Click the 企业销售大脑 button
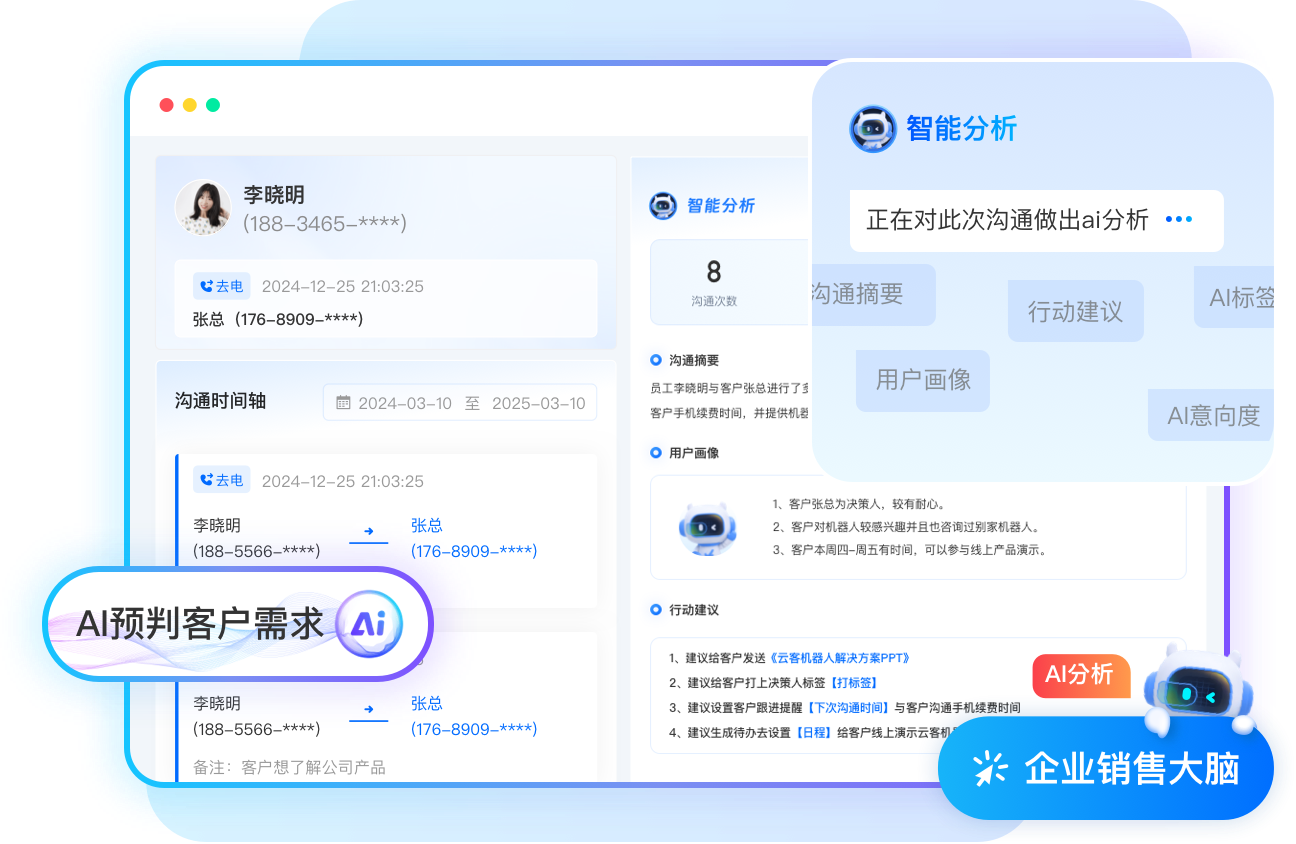The image size is (1296, 844). coord(1106,768)
